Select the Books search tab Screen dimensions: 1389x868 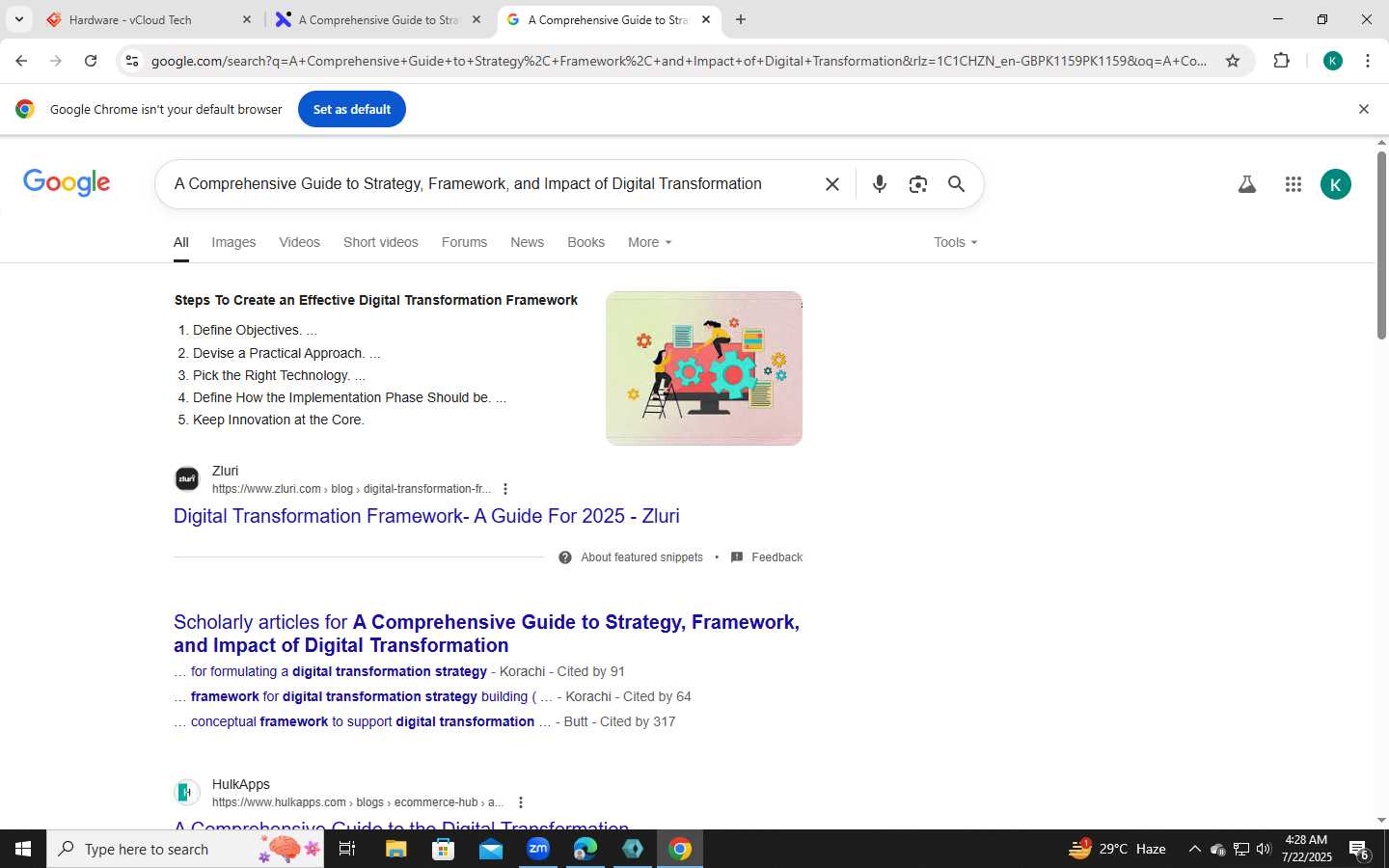click(586, 242)
